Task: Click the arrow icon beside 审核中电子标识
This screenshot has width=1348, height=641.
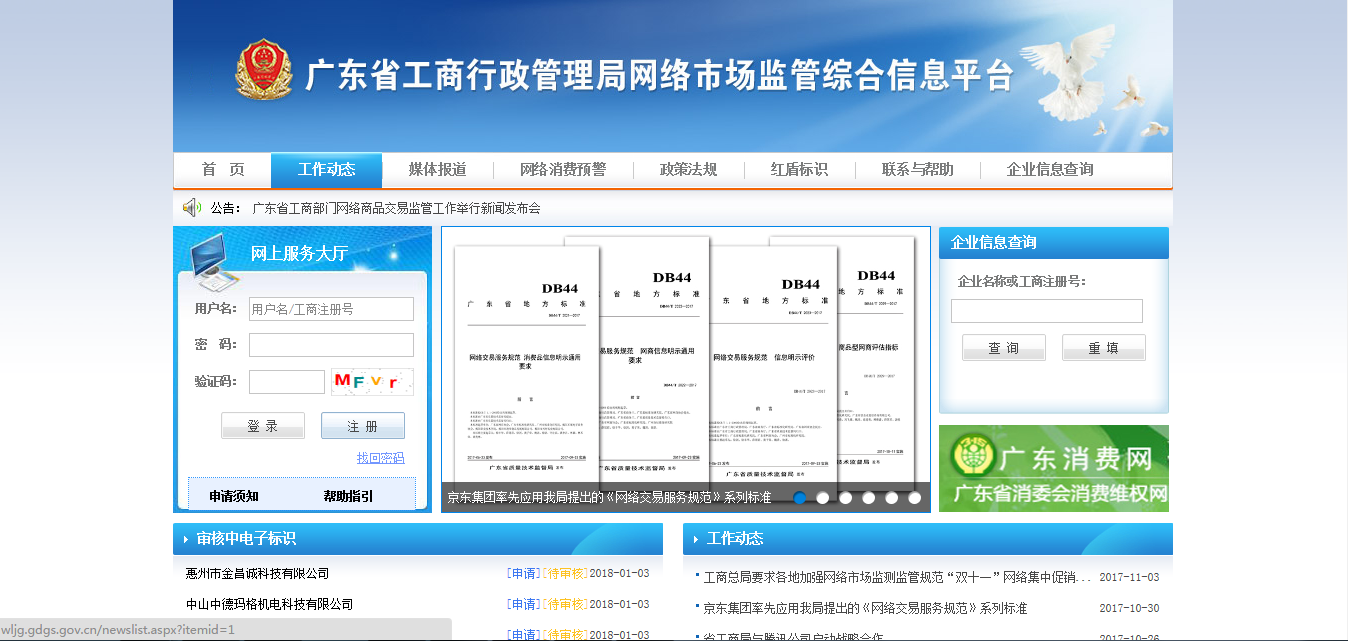Action: (185, 539)
